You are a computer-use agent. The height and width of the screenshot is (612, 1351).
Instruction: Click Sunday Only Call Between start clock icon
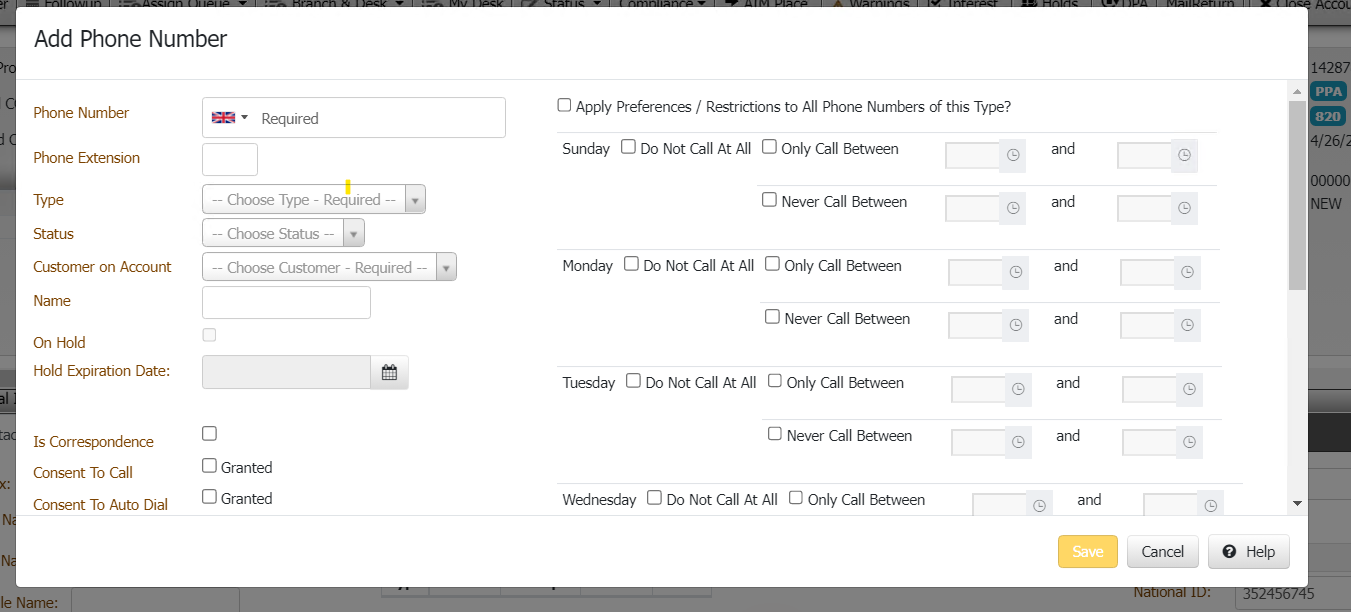point(1013,155)
